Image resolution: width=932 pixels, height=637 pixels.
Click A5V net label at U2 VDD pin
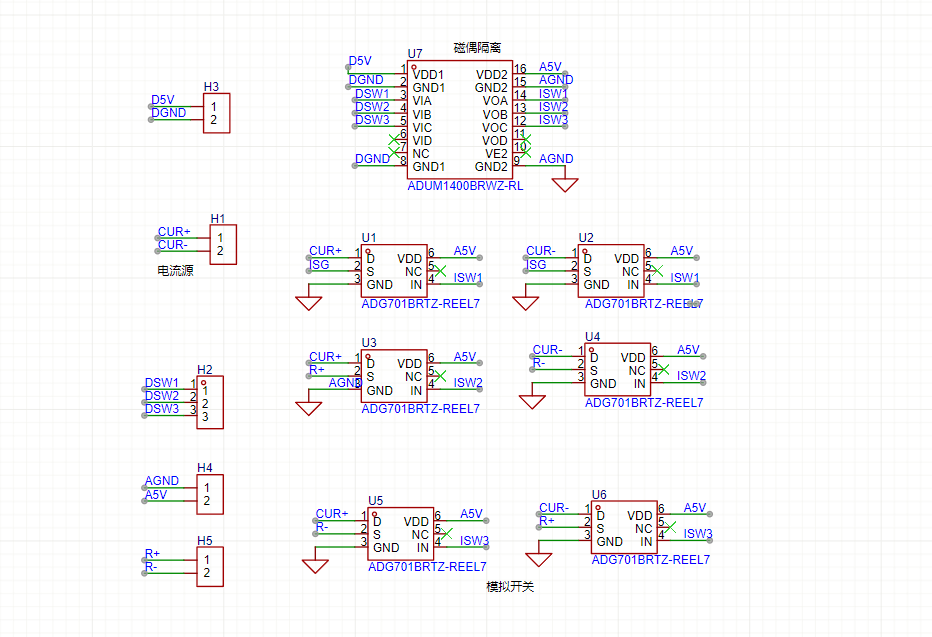682,251
